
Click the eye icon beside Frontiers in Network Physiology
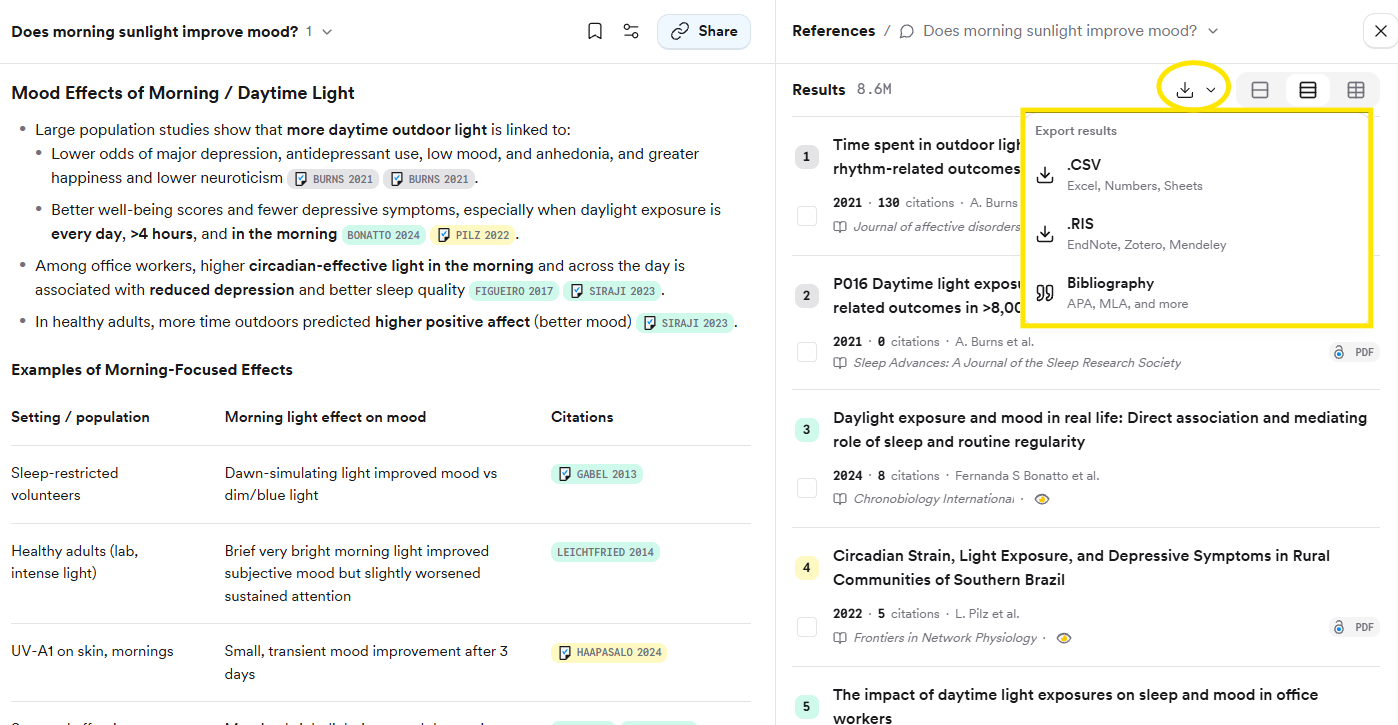(1064, 637)
